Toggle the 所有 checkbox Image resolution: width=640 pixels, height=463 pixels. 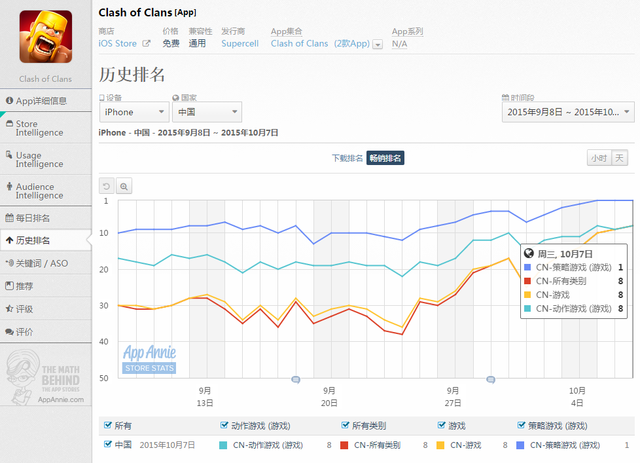pyautogui.click(x=107, y=425)
